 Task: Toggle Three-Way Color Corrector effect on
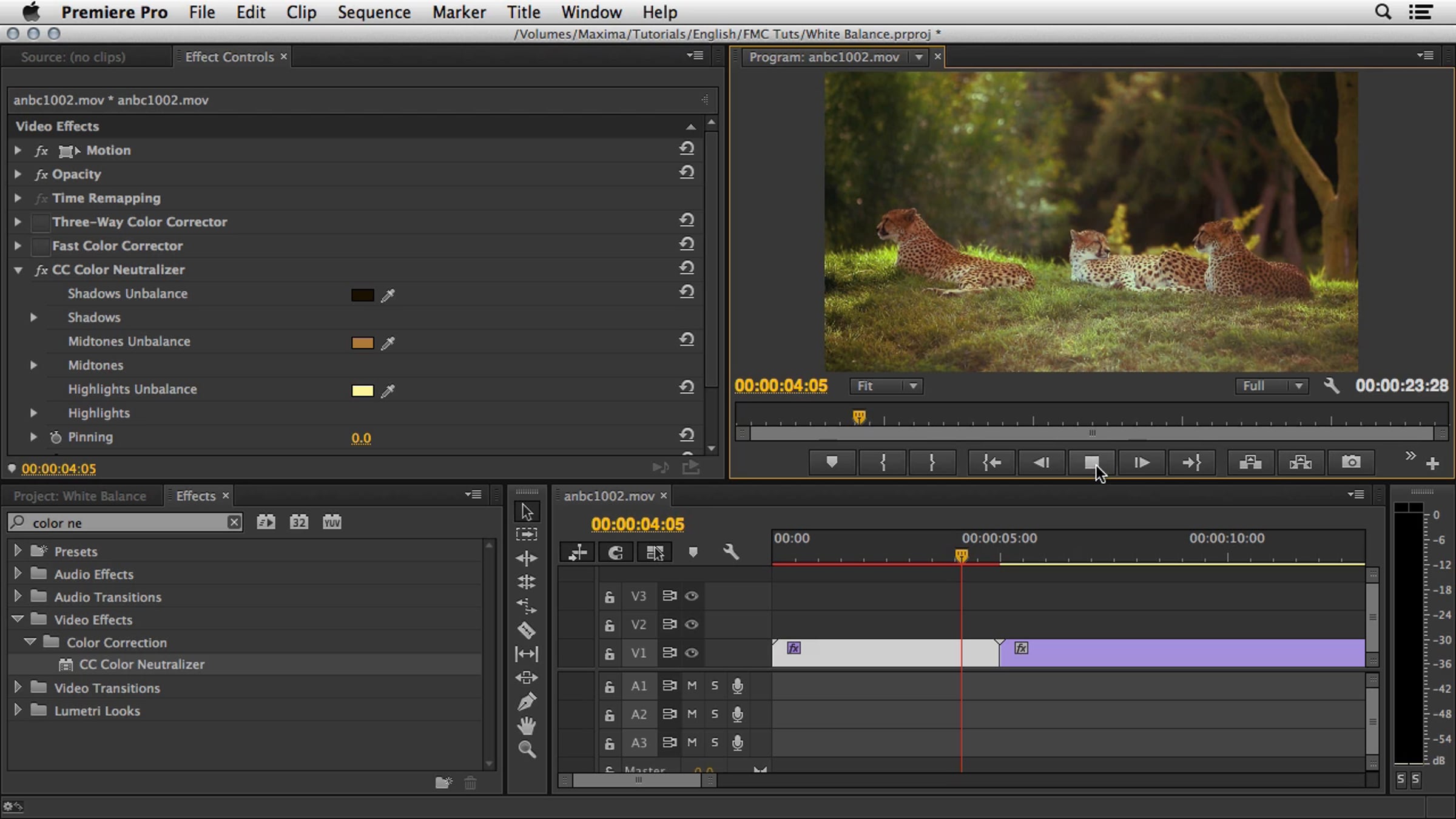pos(41,222)
